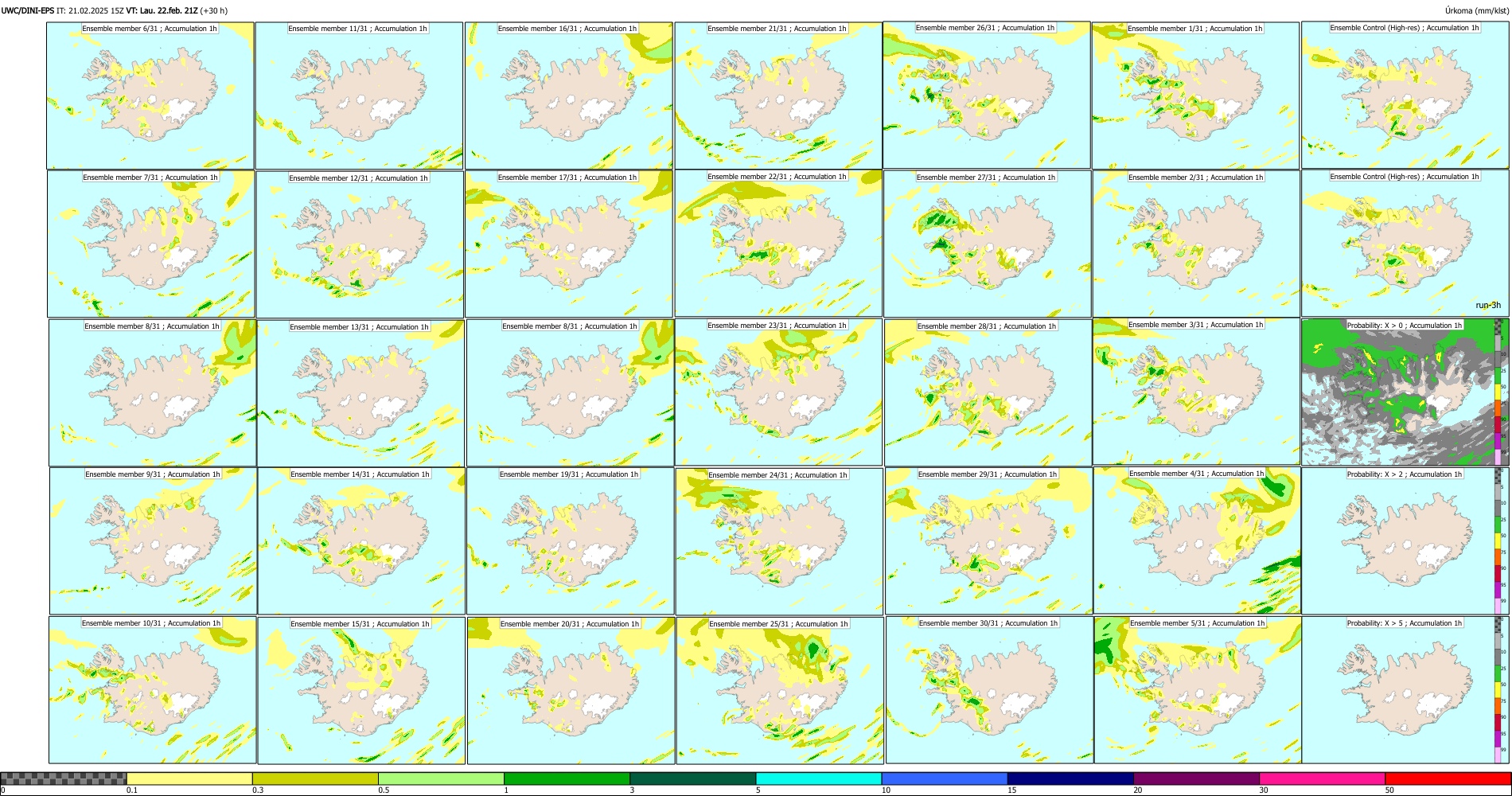The image size is (1512, 796).
Task: Select the Ensemble member 2/31 panel
Action: [1196, 244]
